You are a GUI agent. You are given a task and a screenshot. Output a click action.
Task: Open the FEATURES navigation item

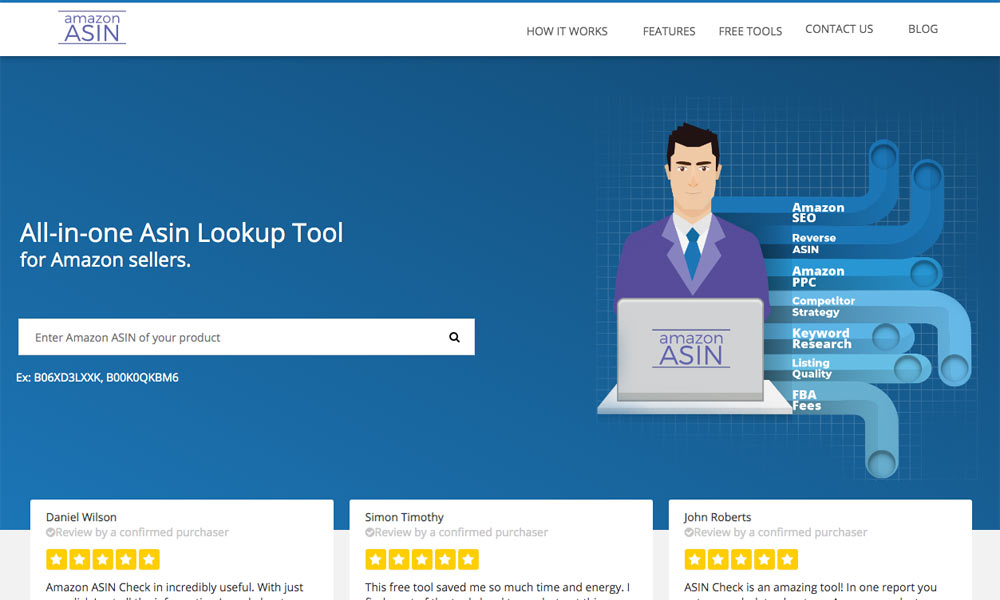click(669, 31)
